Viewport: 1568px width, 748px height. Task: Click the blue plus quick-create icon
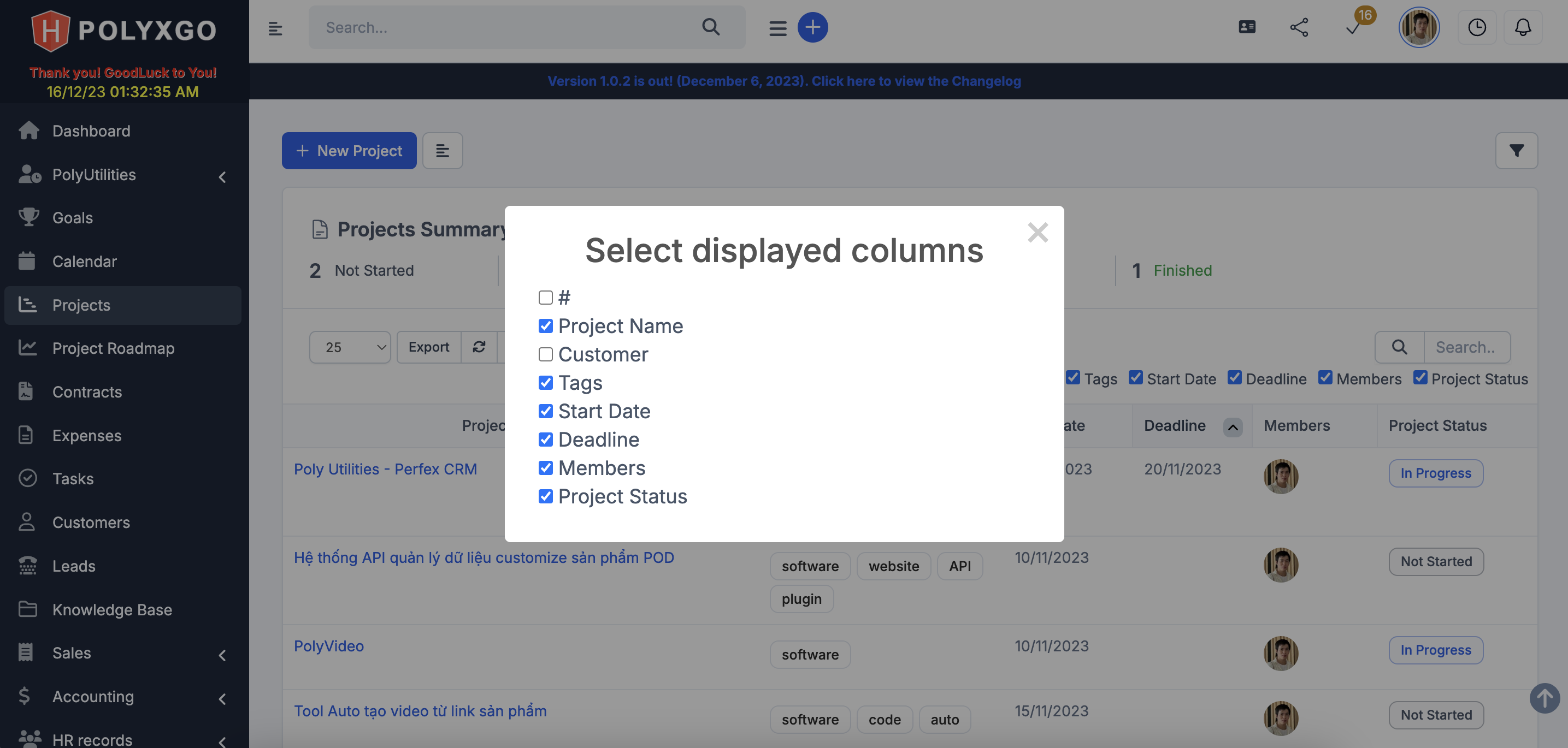(812, 27)
